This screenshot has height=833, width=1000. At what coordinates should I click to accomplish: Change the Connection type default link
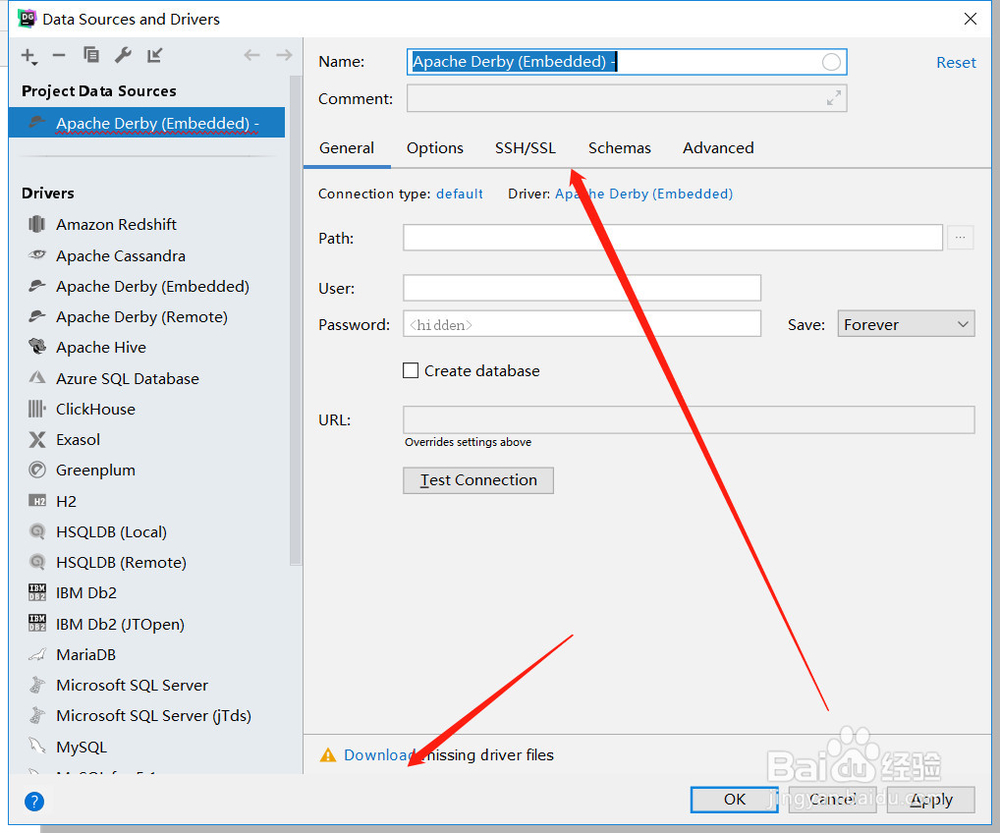click(x=459, y=194)
